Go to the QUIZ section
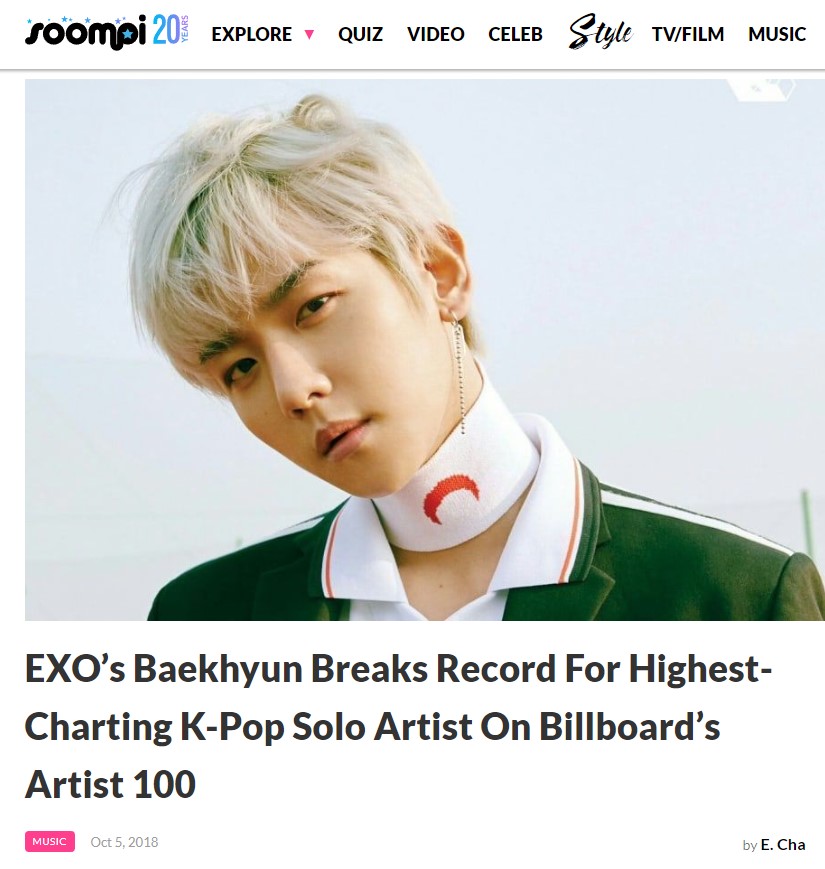 pos(360,34)
